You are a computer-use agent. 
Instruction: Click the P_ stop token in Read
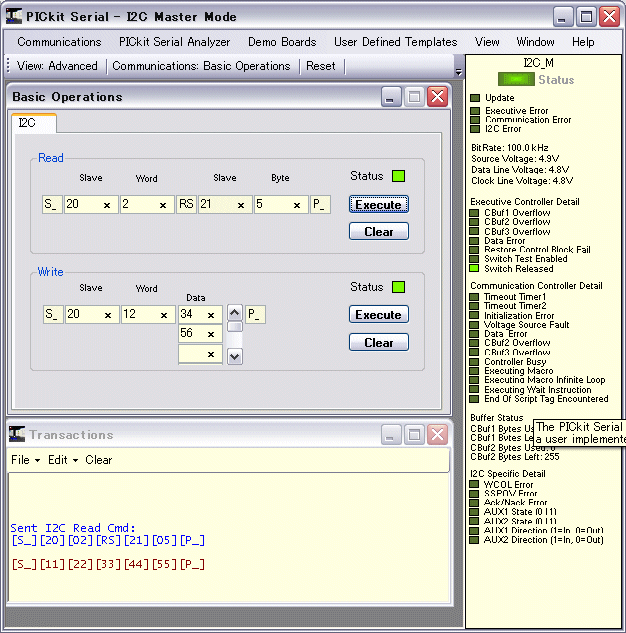320,204
